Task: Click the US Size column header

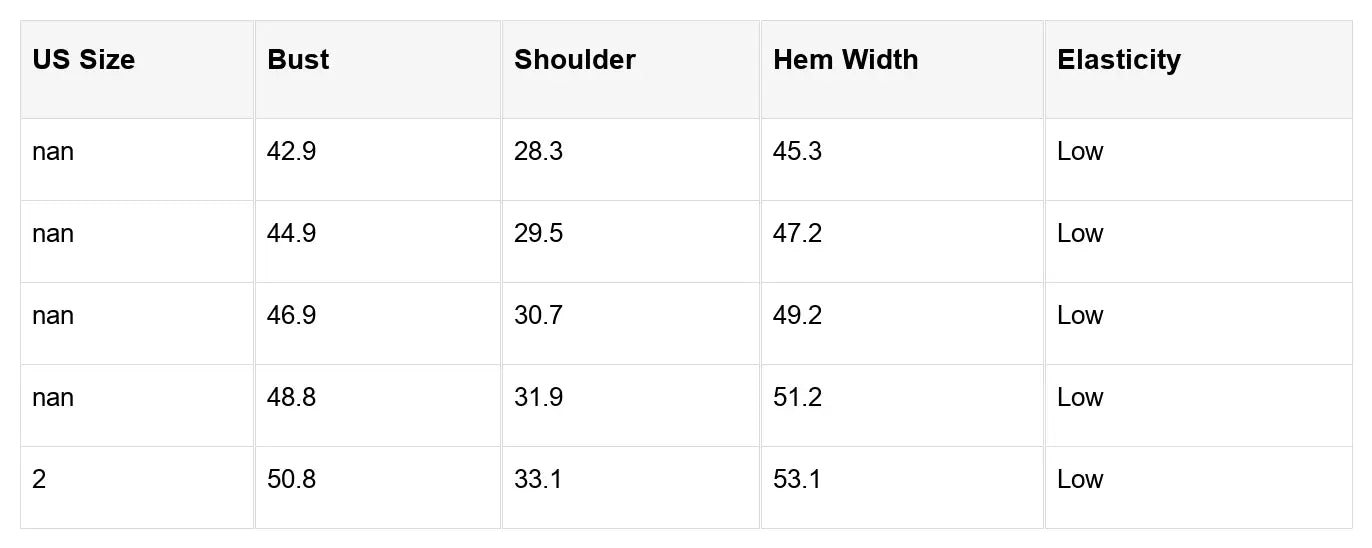Action: 84,60
